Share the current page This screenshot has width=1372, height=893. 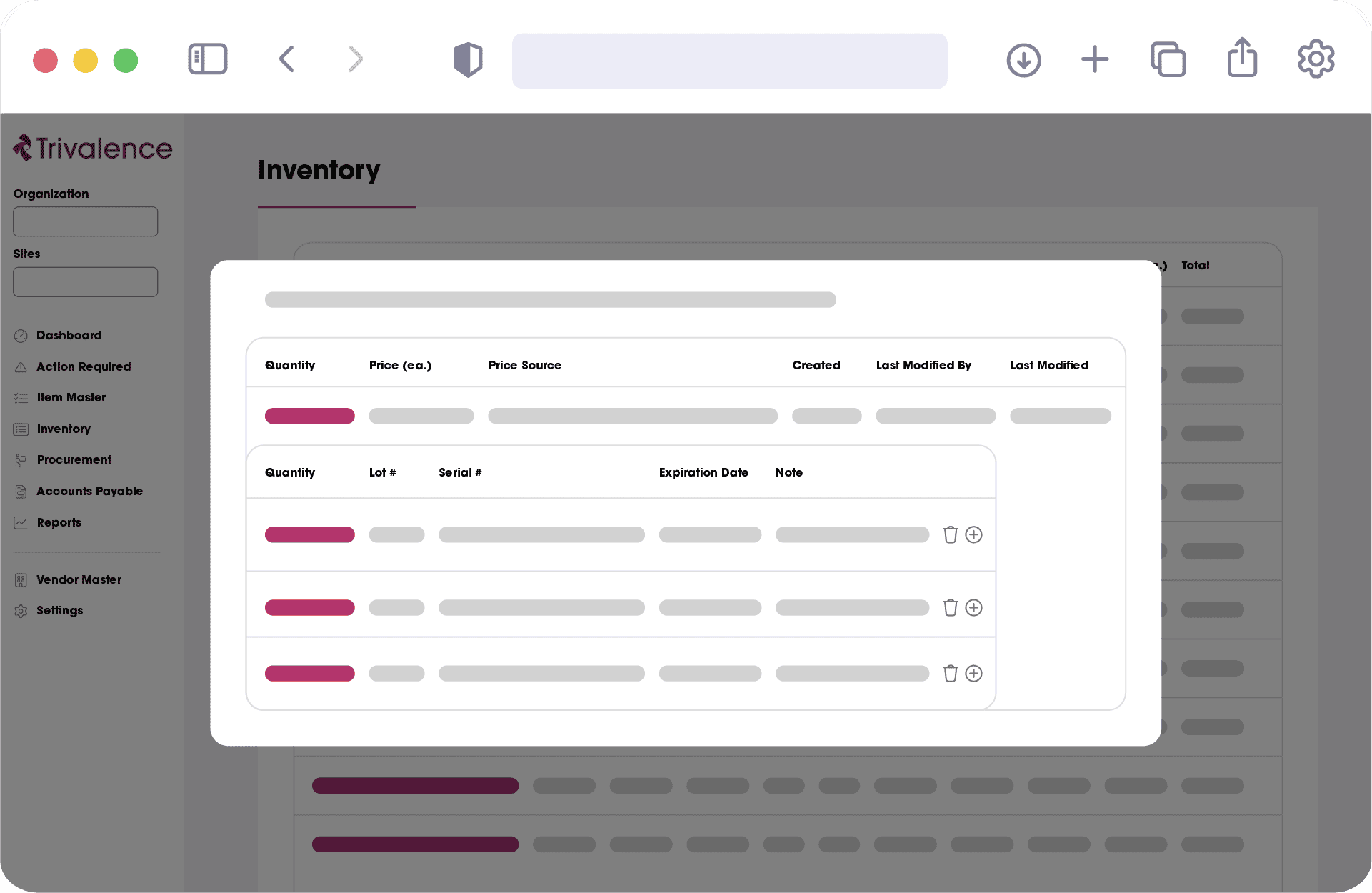(x=1243, y=59)
